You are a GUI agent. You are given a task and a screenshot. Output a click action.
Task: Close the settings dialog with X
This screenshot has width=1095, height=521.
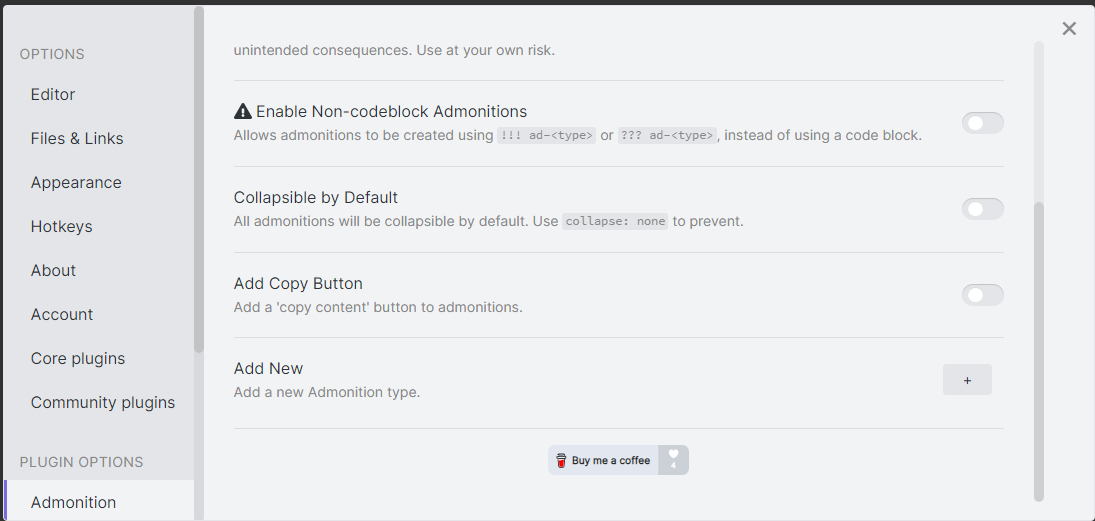tap(1069, 29)
